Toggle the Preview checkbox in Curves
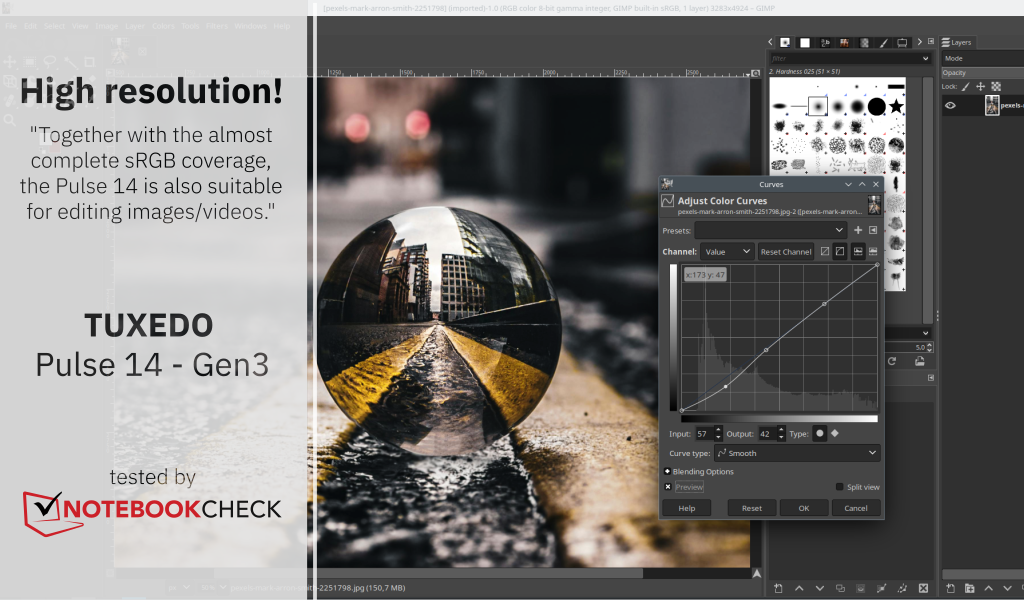This screenshot has width=1024, height=600. coord(668,487)
